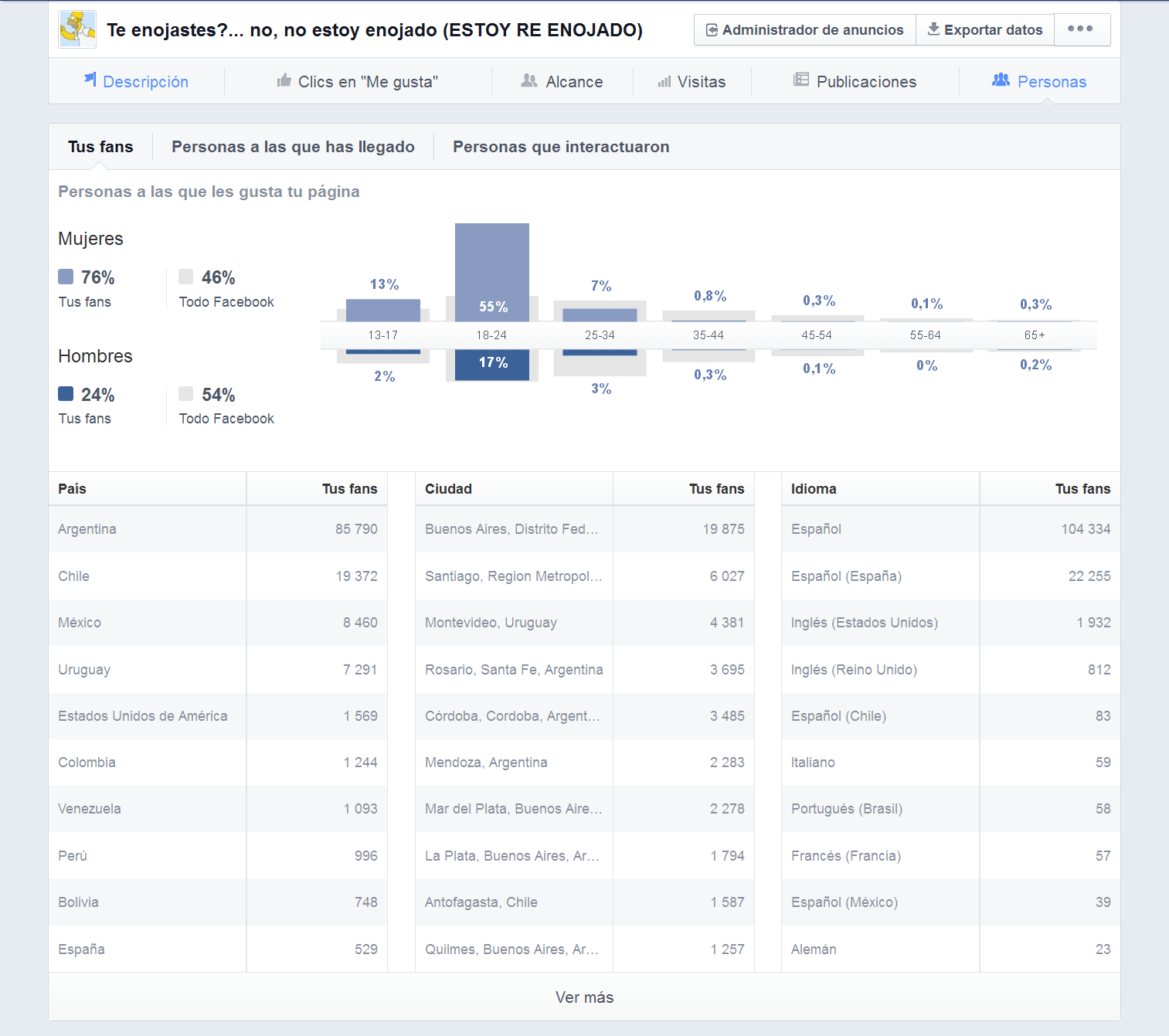Click Rosario, Santa Fe, Argentina row
Screen dimensions: 1169x1036
click(585, 670)
